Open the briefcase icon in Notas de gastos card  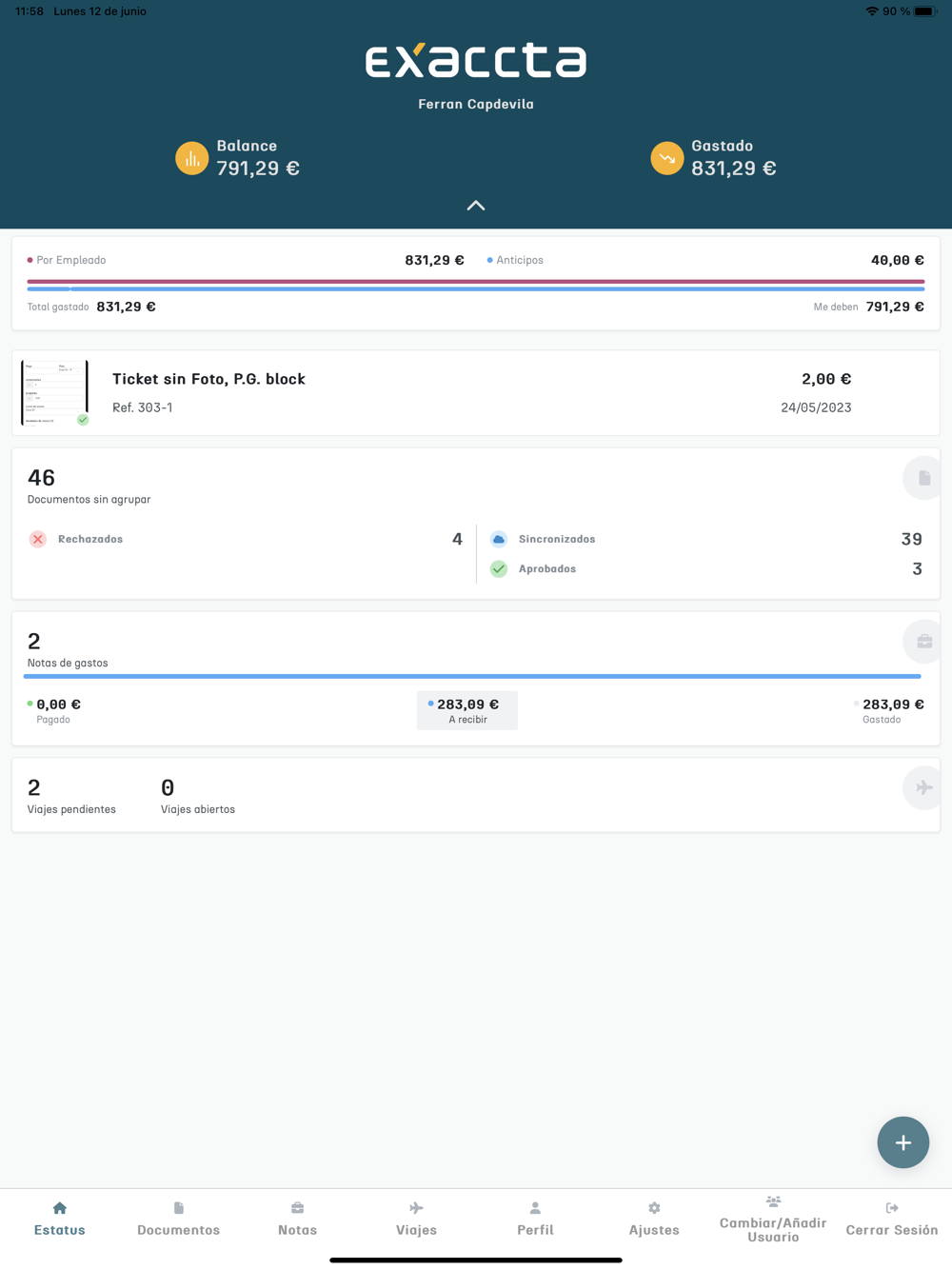coord(923,642)
